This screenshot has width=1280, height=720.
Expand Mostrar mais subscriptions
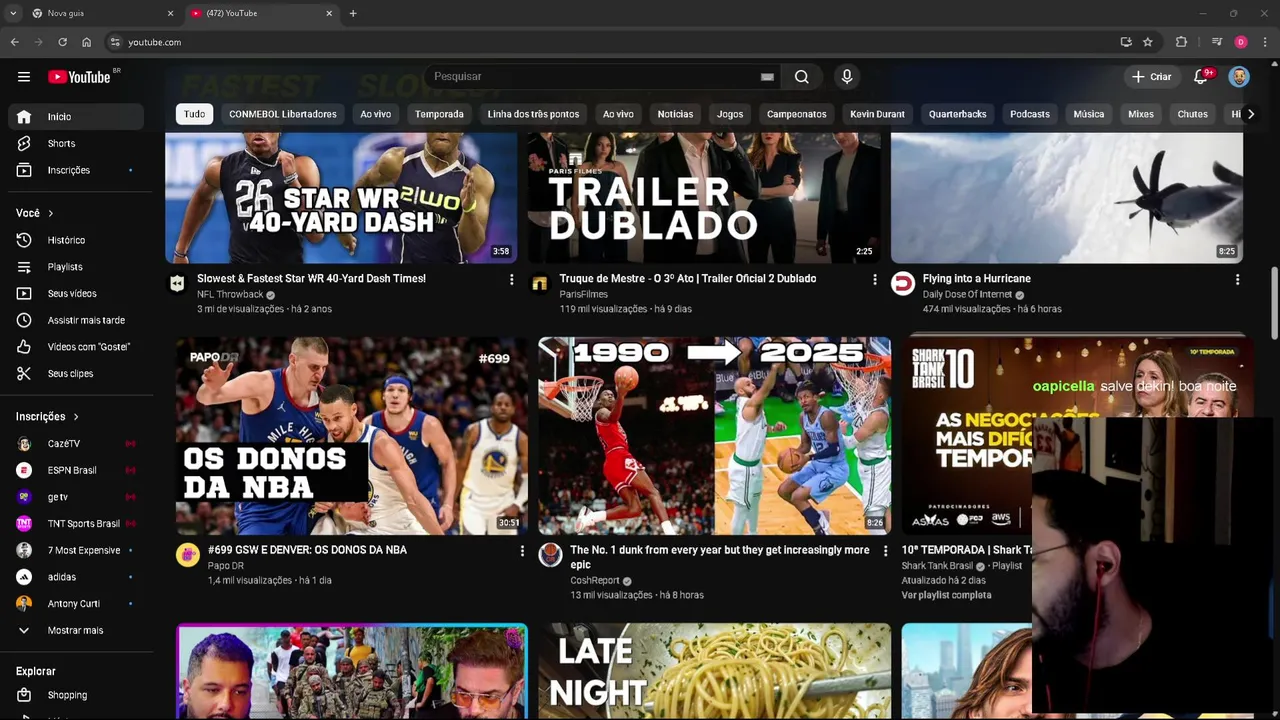(76, 631)
